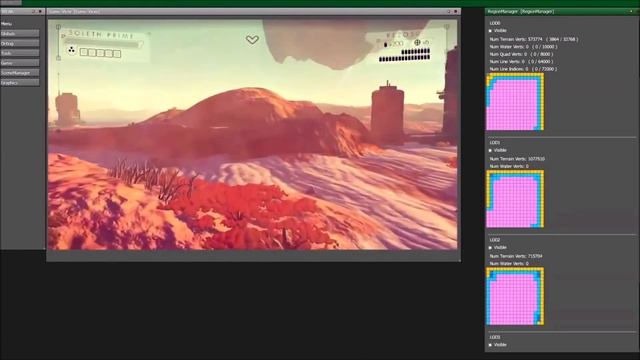Click the Menu heading in left panel
This screenshot has width=640, height=360.
pos(6,24)
